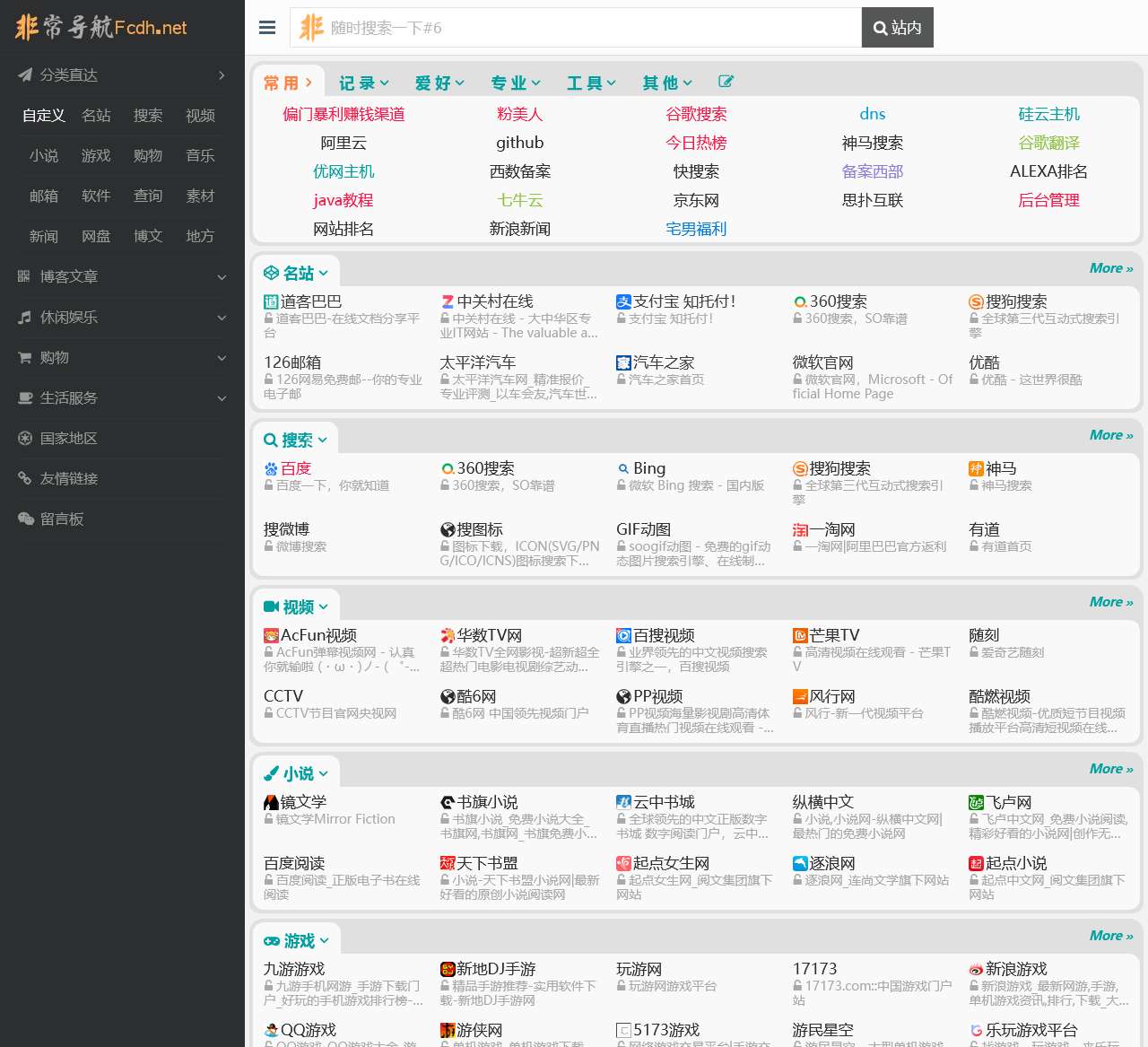Image resolution: width=1148 pixels, height=1047 pixels.
Task: Expand the 休闲娱乐 sidebar chevron
Action: (x=222, y=318)
